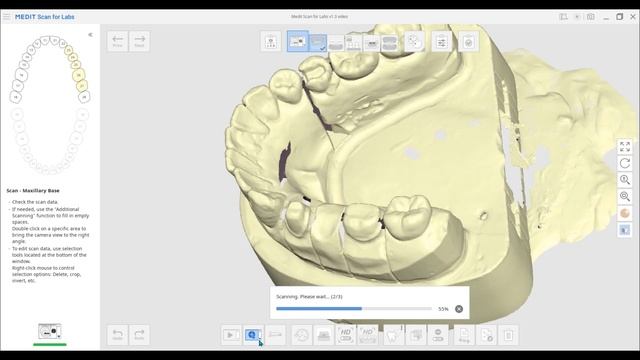Select tooth 28 in the chart
Viewport: 640px width, 360px height.
(84, 97)
